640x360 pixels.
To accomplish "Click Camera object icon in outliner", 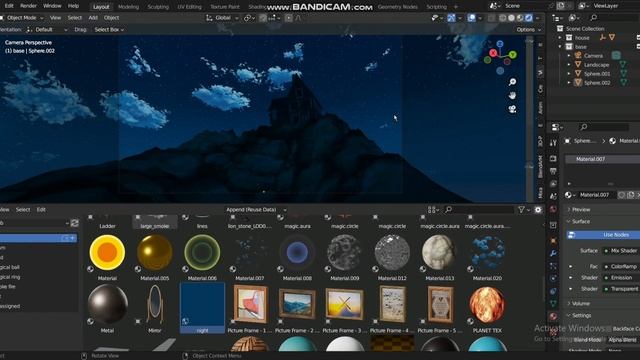I will (578, 56).
